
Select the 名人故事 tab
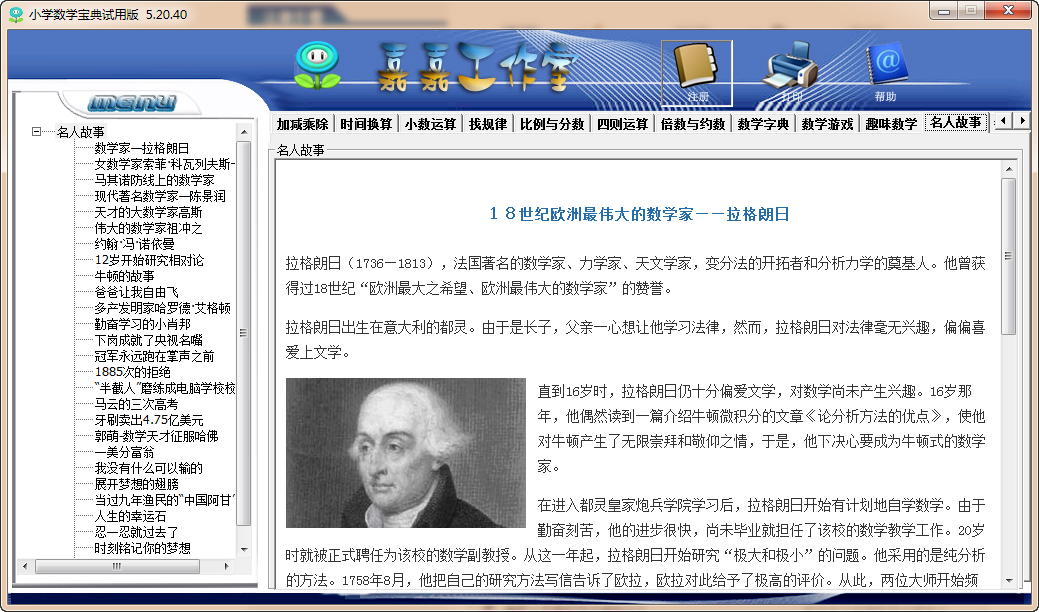tap(956, 123)
